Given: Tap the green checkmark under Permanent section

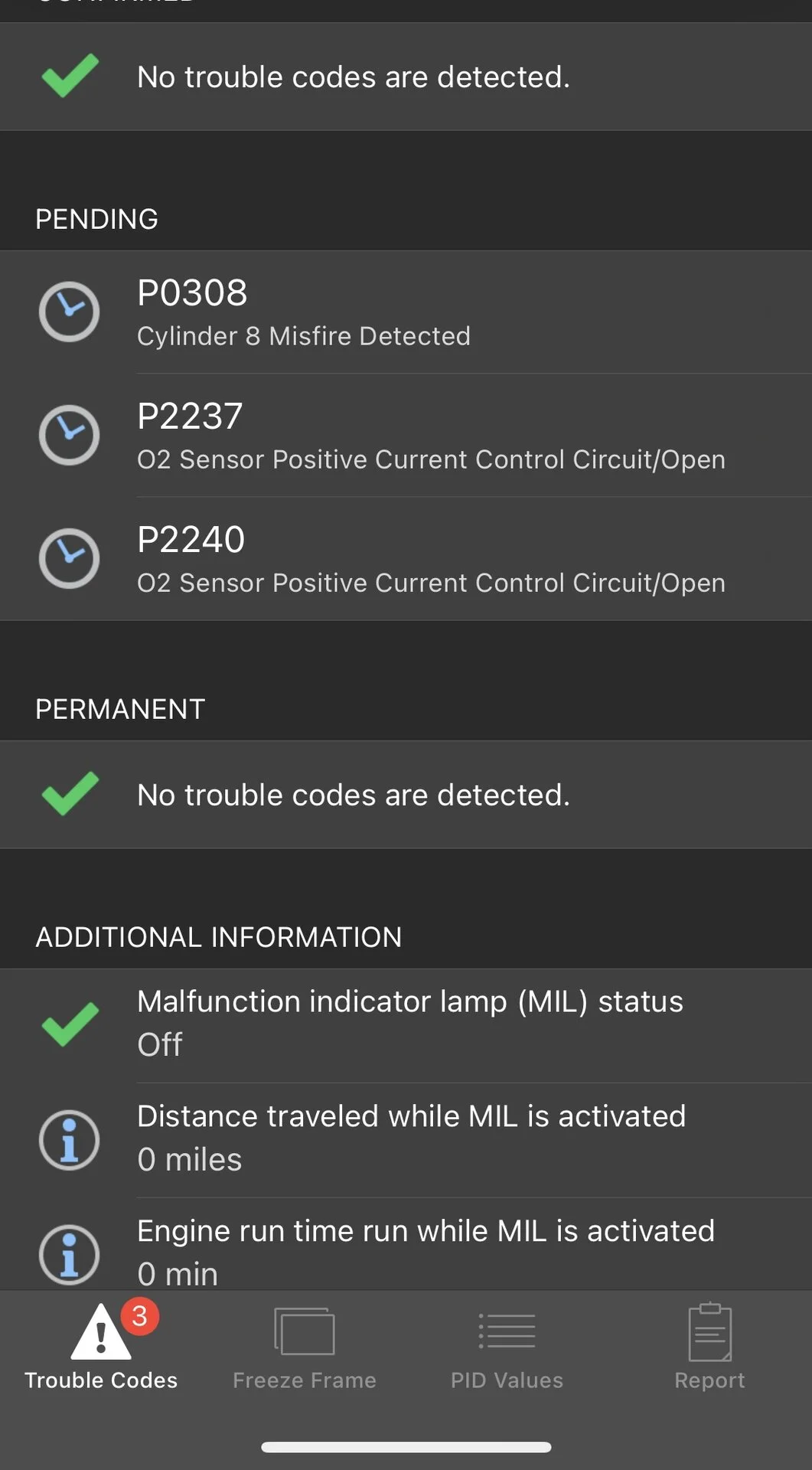Looking at the screenshot, I should (70, 794).
